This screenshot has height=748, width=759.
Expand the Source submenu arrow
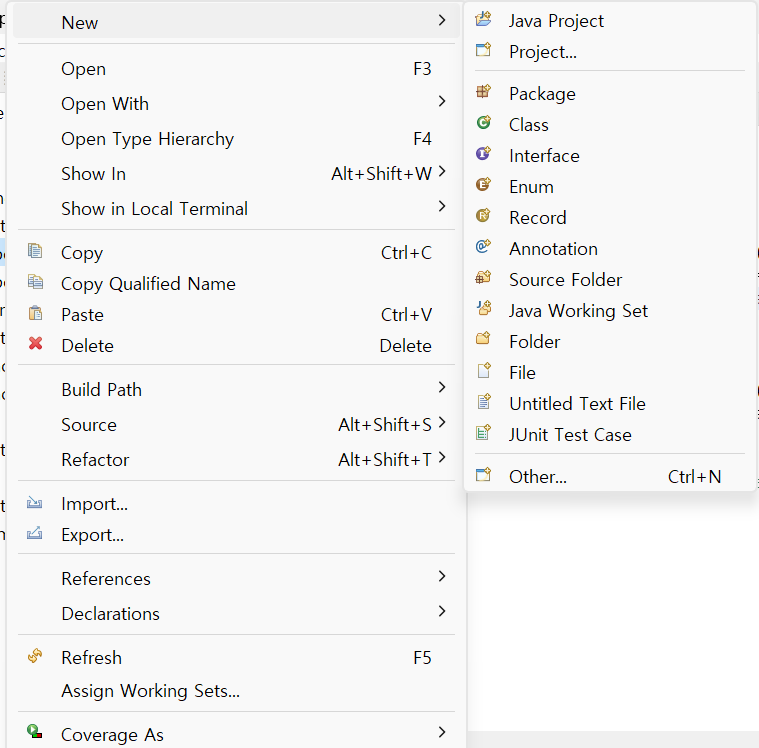[441, 423]
